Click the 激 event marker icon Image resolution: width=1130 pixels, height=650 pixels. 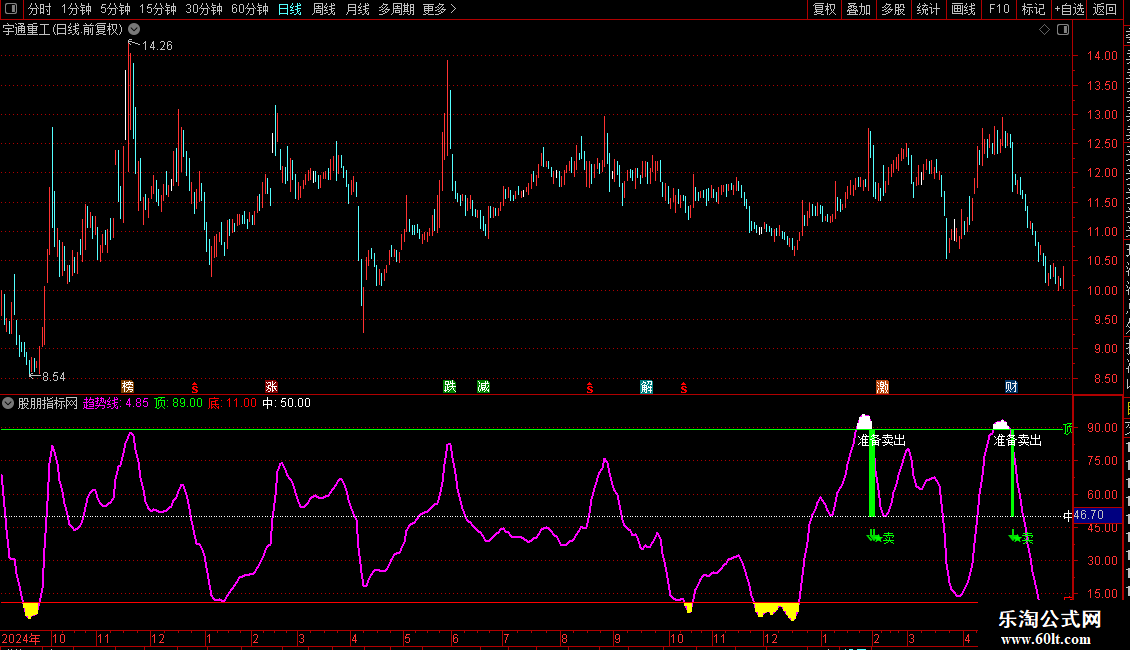(x=882, y=387)
